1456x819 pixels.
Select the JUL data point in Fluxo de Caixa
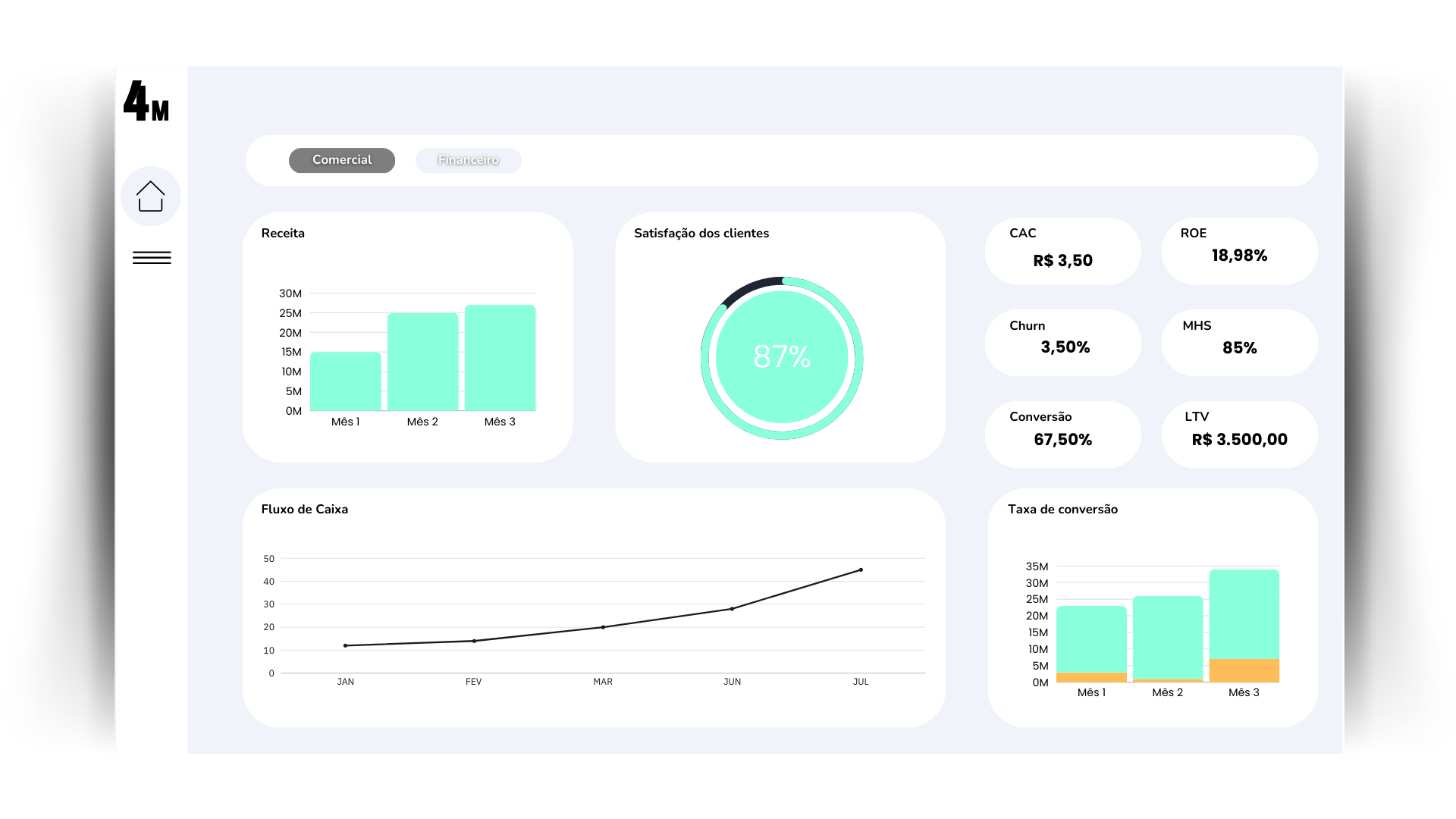[861, 570]
